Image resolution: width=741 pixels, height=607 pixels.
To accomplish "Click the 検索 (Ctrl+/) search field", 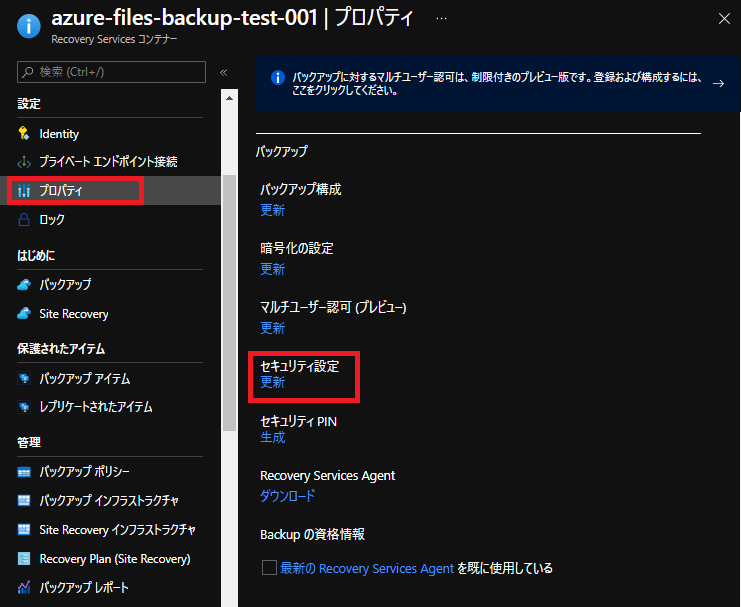I will pyautogui.click(x=111, y=72).
